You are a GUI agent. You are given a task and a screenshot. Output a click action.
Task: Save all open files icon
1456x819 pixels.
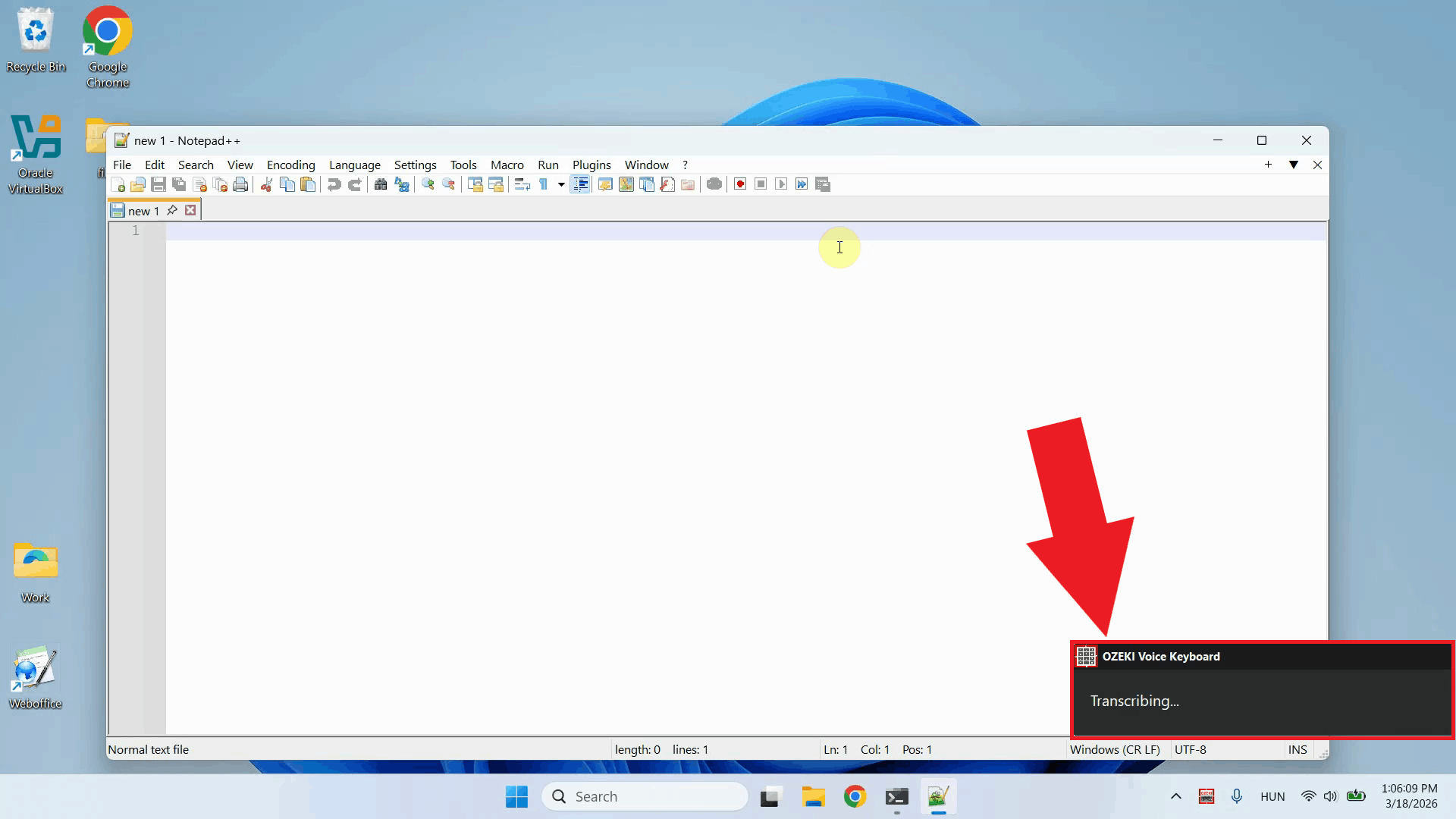(178, 184)
